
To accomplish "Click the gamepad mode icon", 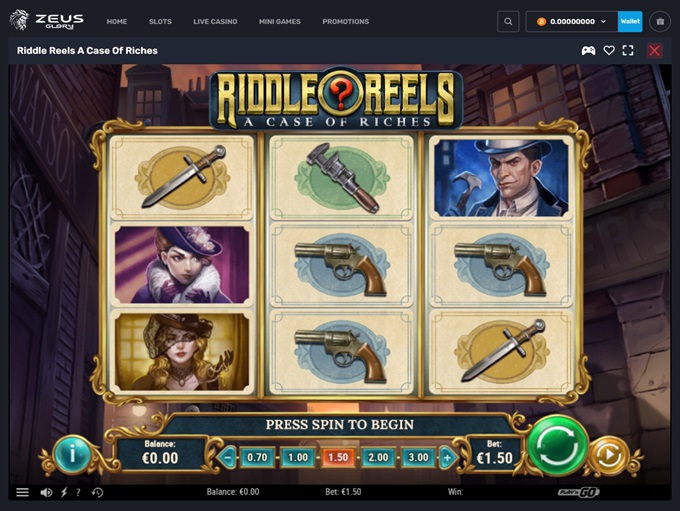I will click(588, 51).
